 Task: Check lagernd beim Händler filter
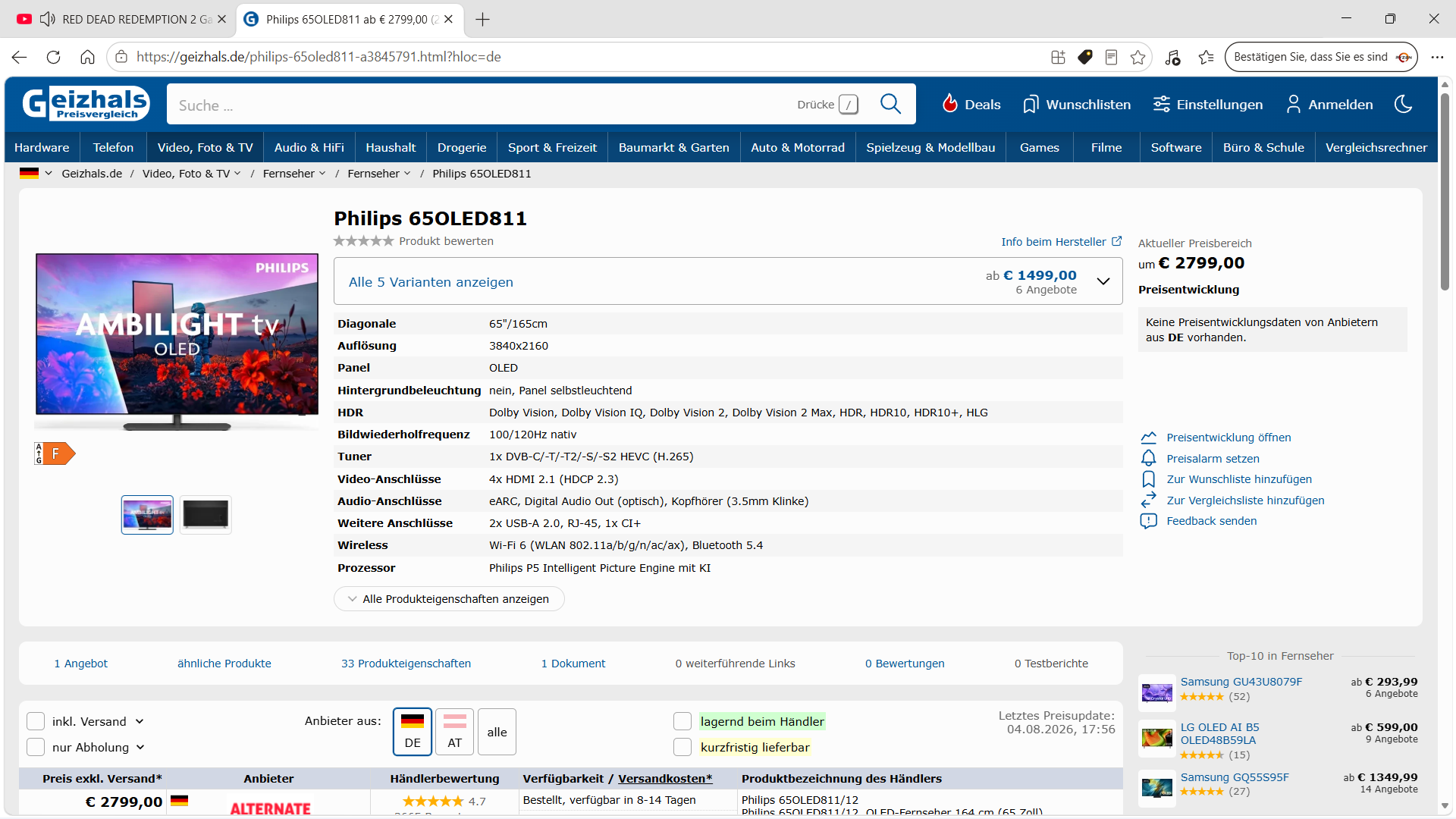tap(682, 721)
